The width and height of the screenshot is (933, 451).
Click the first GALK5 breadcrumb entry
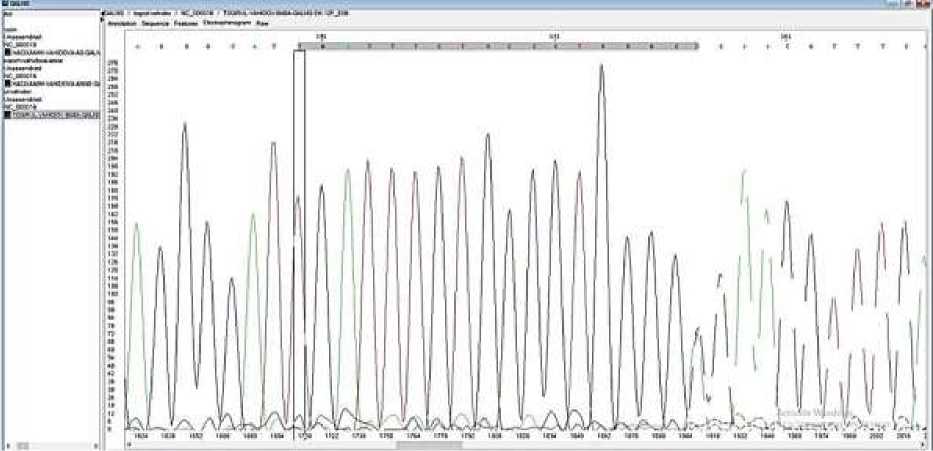(115, 12)
